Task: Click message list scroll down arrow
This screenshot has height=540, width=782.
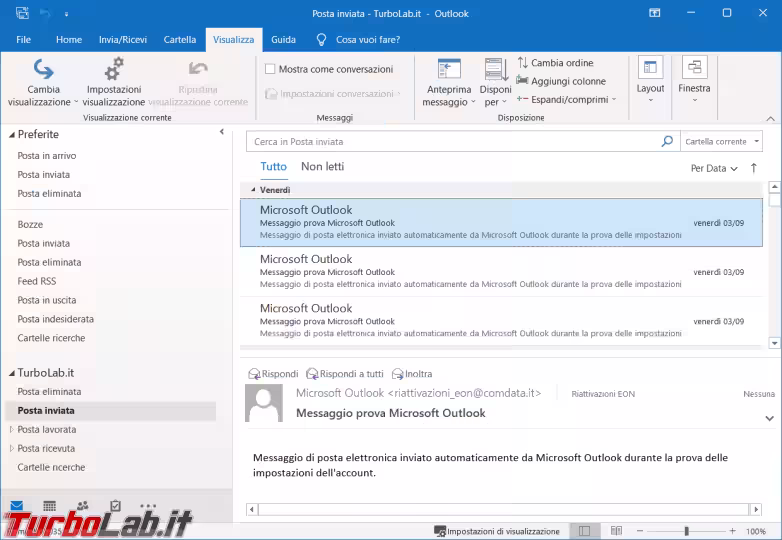Action: point(774,343)
